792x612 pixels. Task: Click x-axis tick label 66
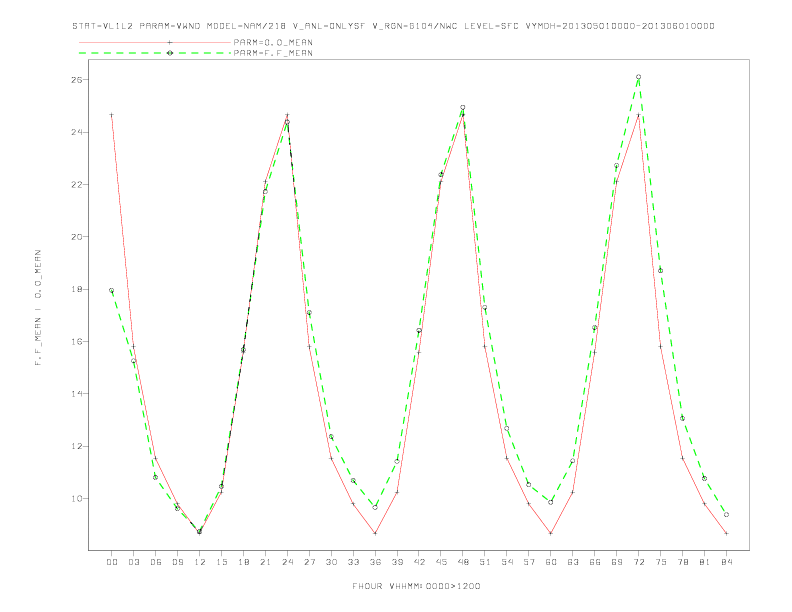tap(595, 562)
